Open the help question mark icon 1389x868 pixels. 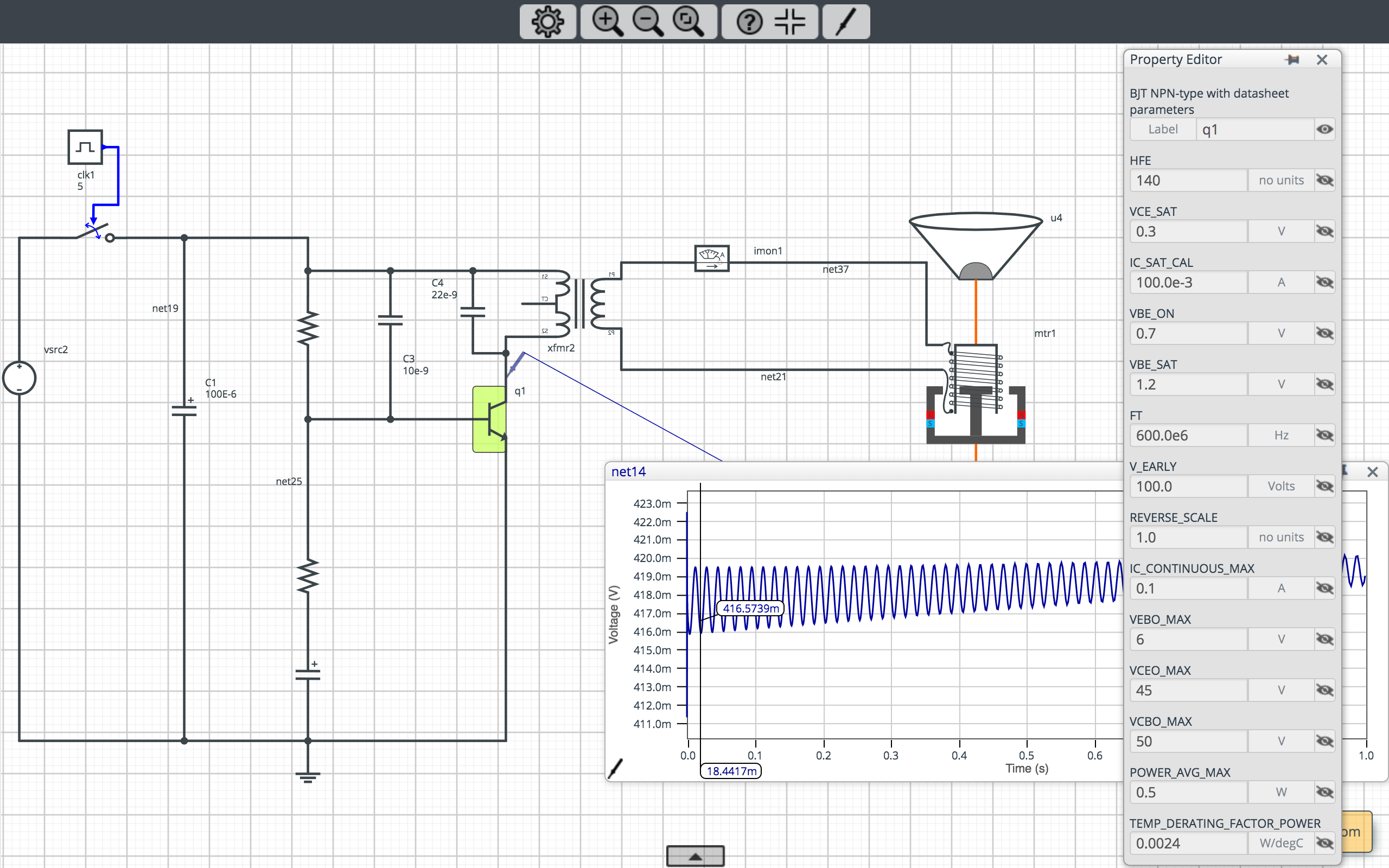(x=749, y=22)
